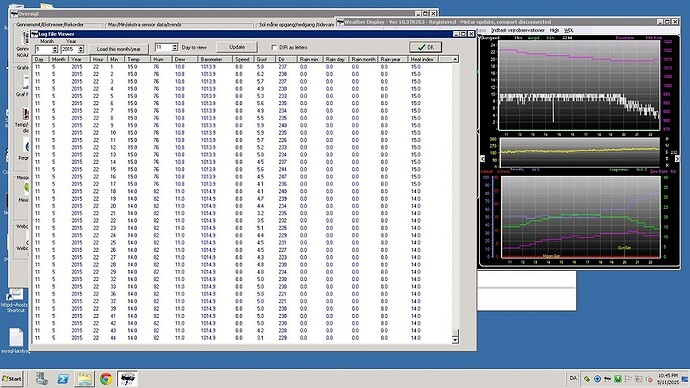The image size is (690, 388).
Task: Click the log table scrollbar up arrow
Action: [455, 59]
